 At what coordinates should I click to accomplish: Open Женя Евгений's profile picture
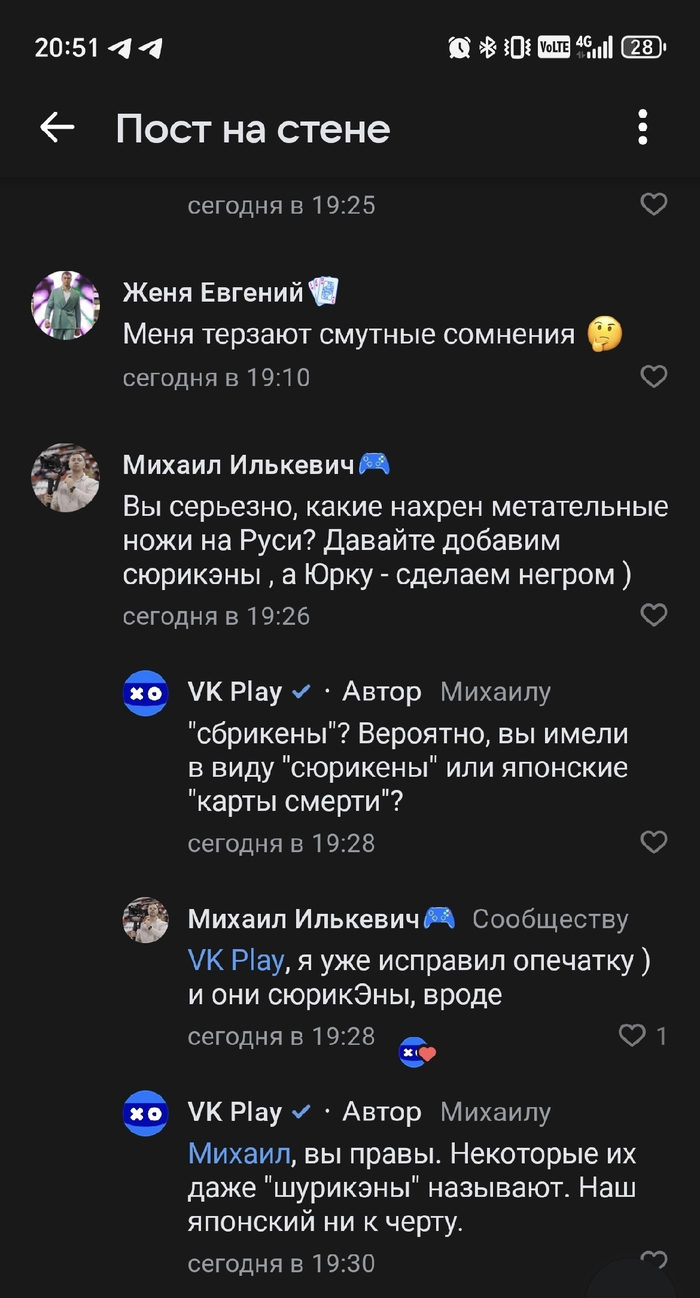66,305
